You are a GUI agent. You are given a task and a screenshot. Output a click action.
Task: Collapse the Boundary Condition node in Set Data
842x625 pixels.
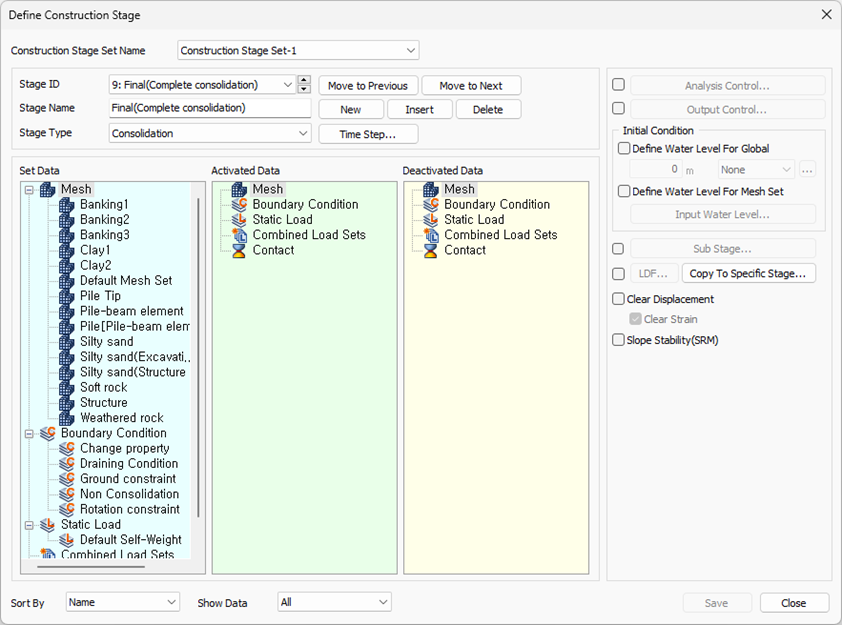click(x=29, y=433)
